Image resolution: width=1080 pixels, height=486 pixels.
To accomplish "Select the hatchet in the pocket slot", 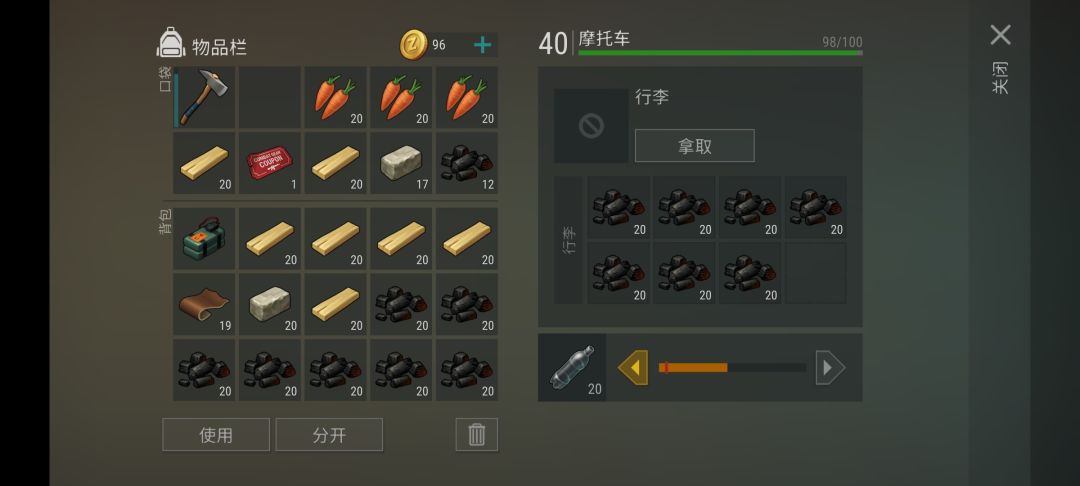I will (x=205, y=97).
